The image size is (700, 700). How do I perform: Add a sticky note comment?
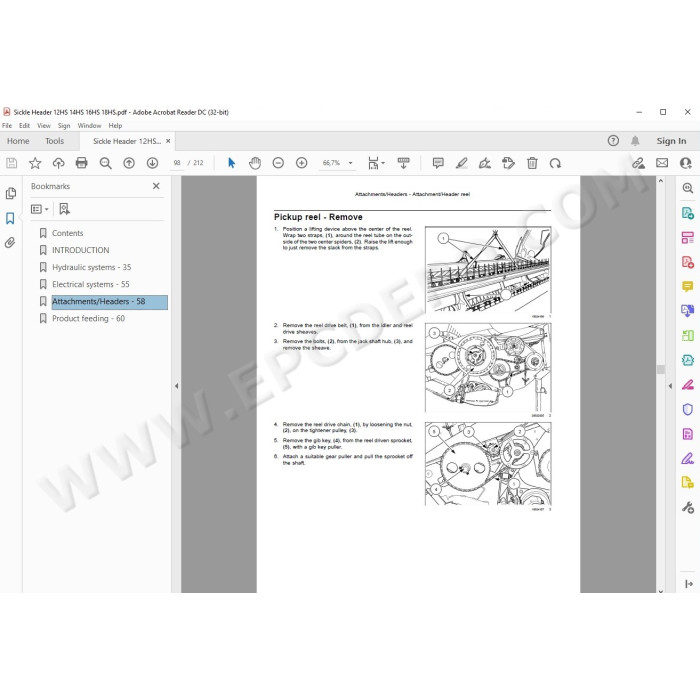(438, 163)
